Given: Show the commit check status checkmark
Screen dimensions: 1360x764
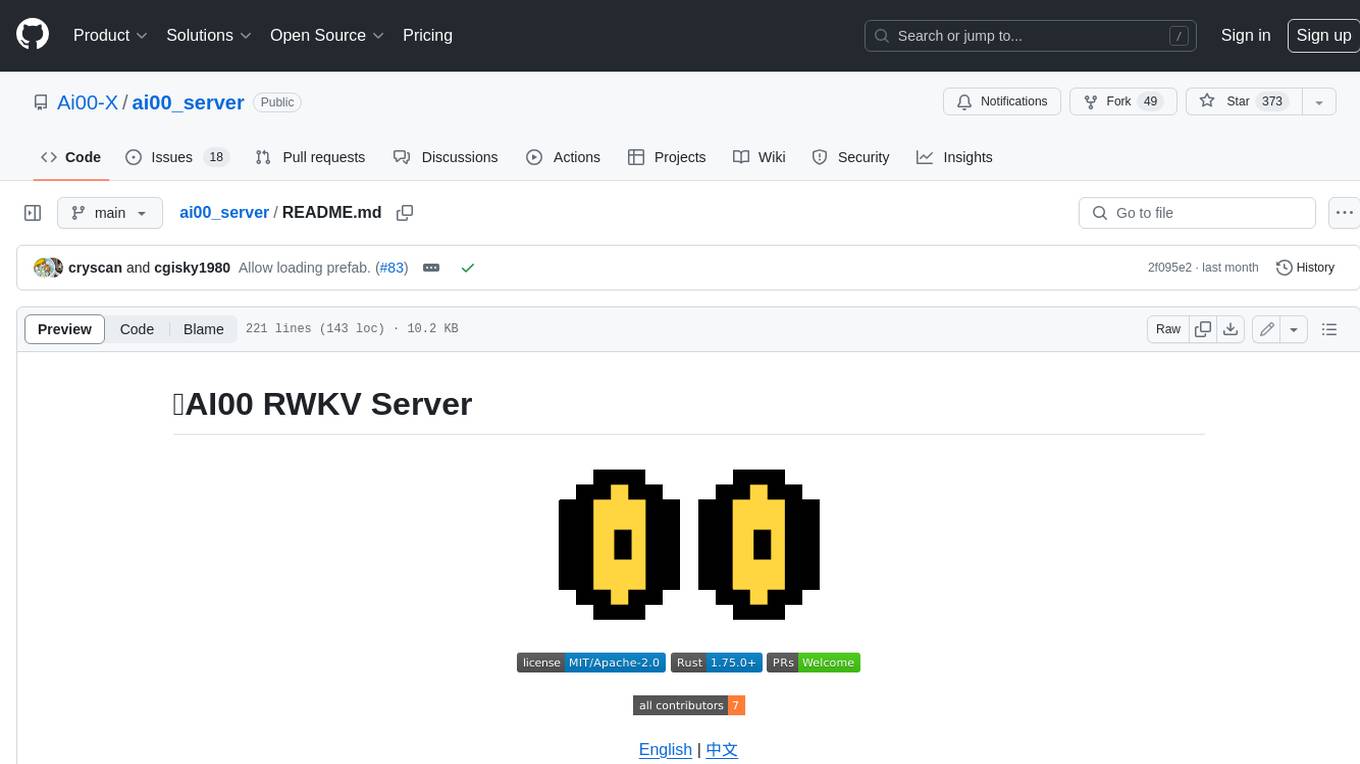Looking at the screenshot, I should pyautogui.click(x=467, y=268).
